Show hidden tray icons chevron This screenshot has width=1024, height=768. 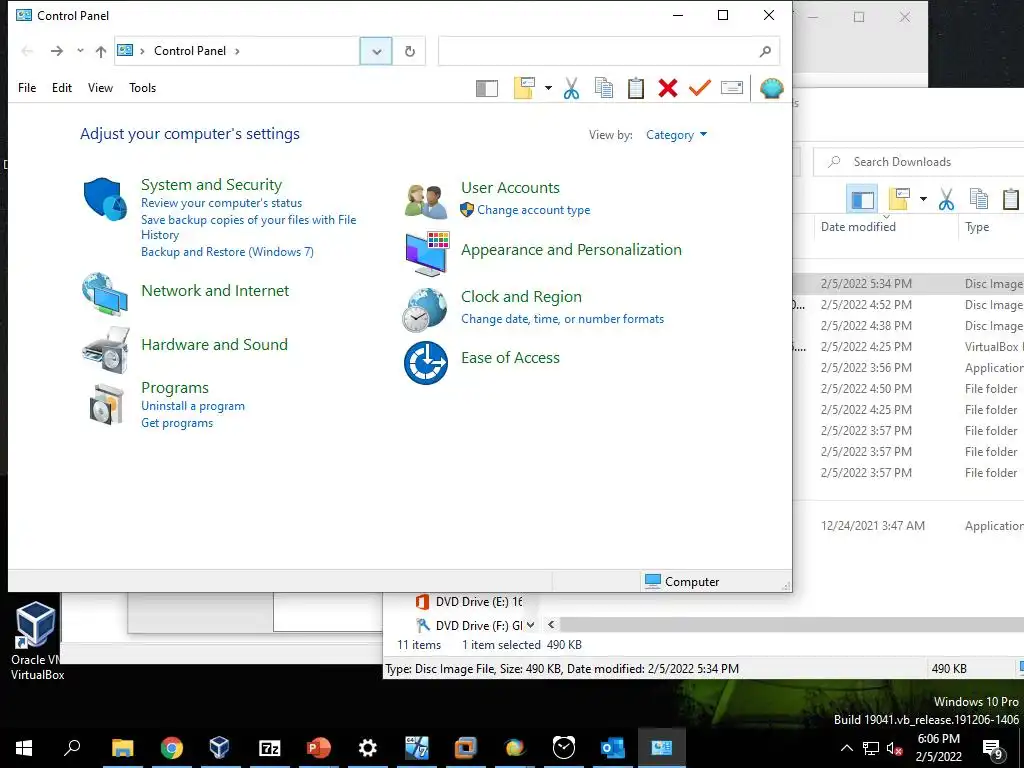tap(846, 748)
